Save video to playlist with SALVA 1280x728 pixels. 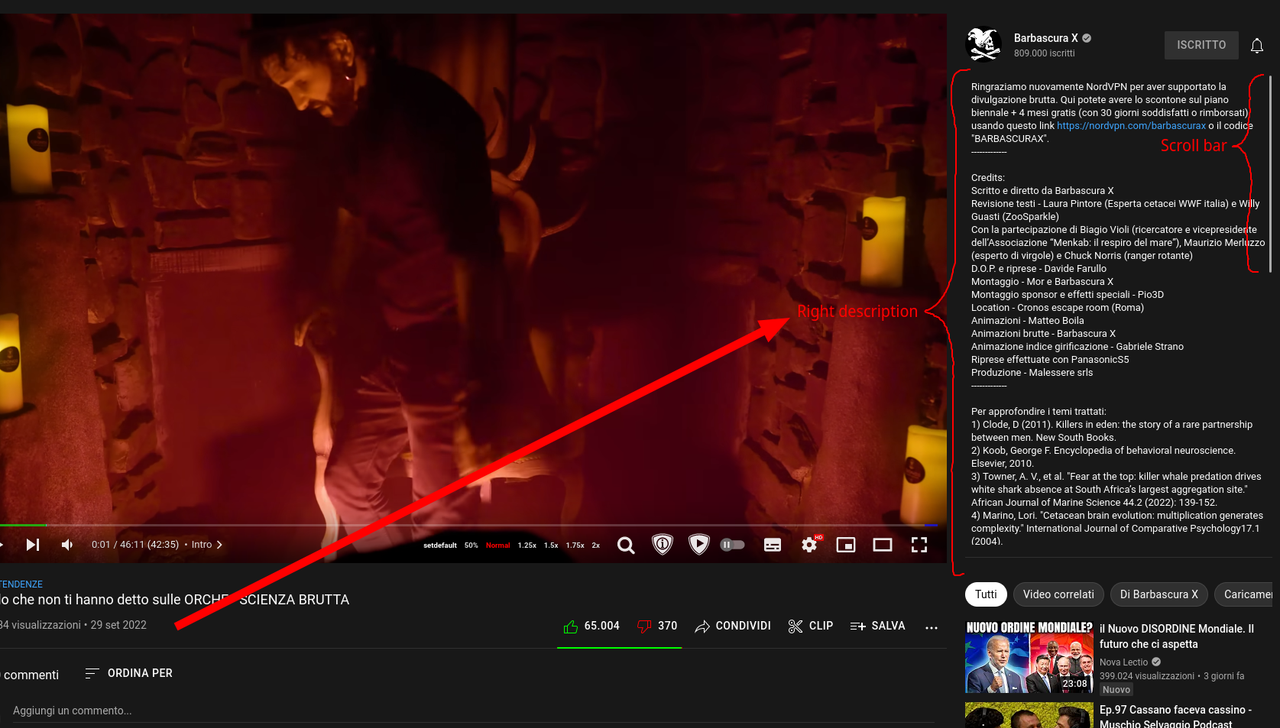877,626
